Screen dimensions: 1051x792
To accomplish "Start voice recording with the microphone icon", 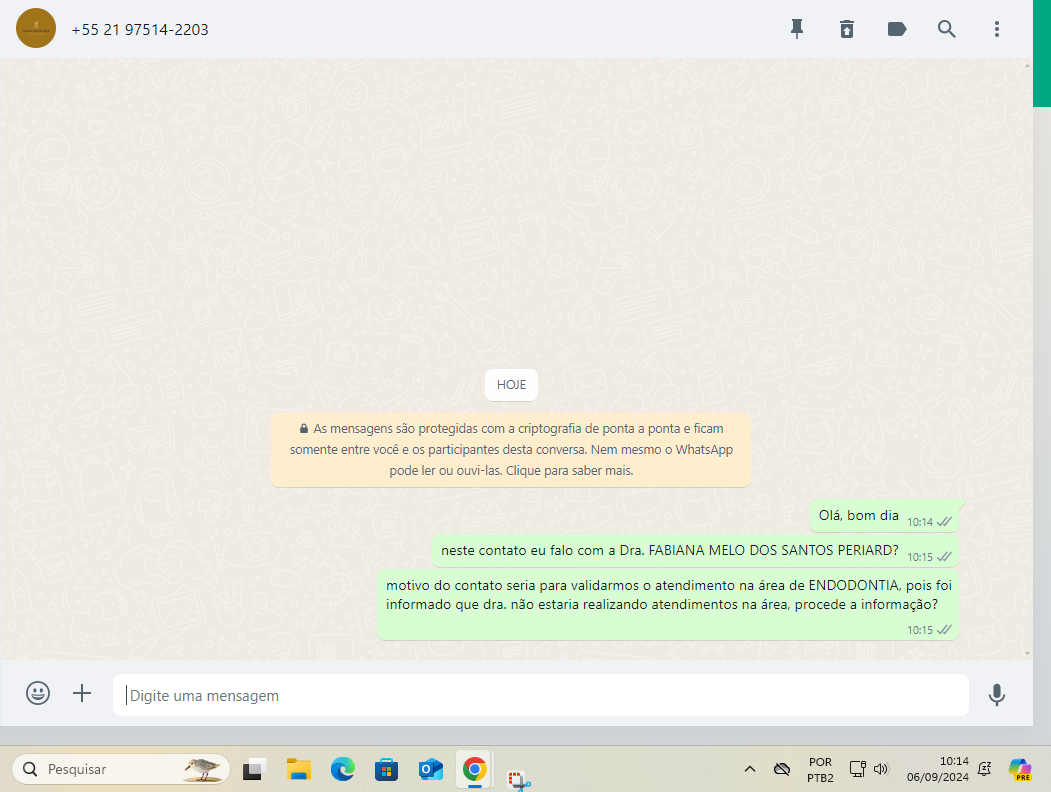I will click(996, 695).
